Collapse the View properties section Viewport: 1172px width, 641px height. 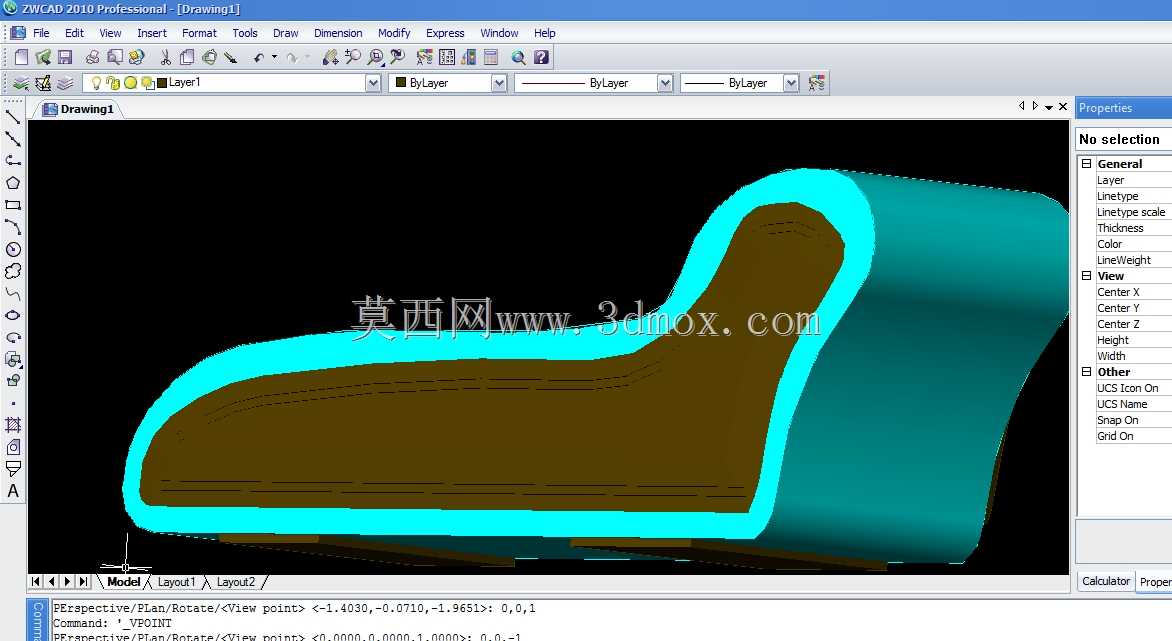click(1086, 276)
